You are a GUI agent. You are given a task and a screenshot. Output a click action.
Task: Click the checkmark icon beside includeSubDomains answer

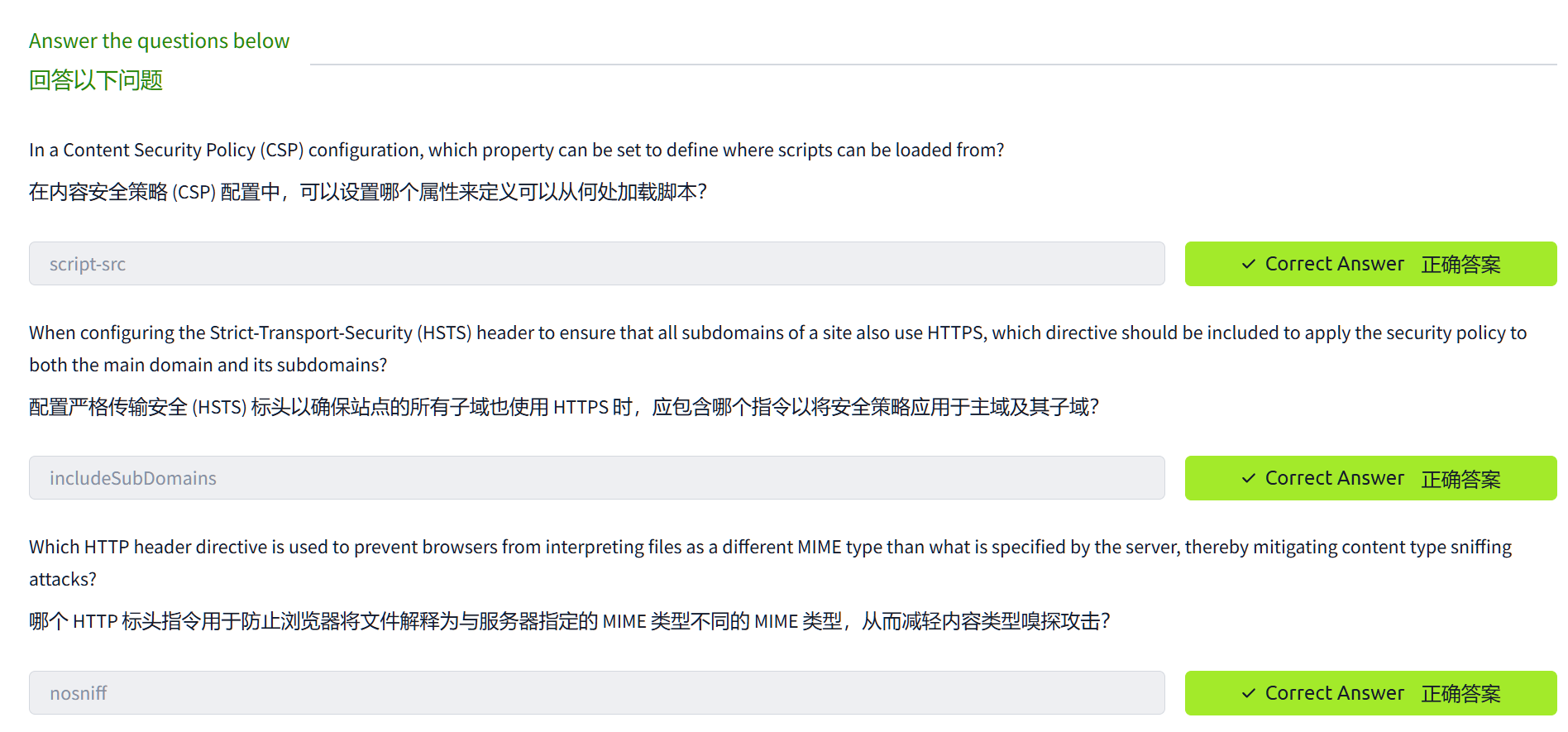coord(1249,479)
